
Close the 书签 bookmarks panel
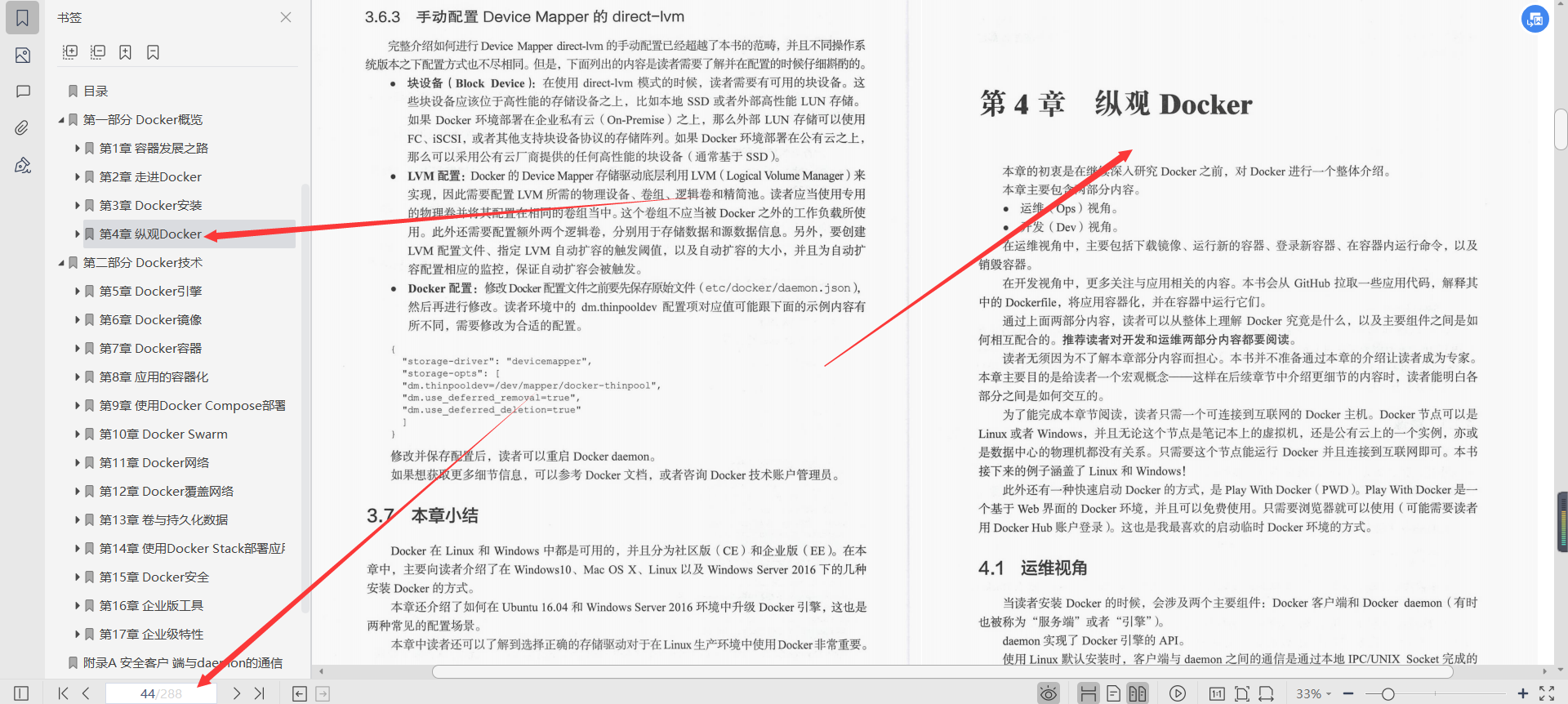[286, 17]
